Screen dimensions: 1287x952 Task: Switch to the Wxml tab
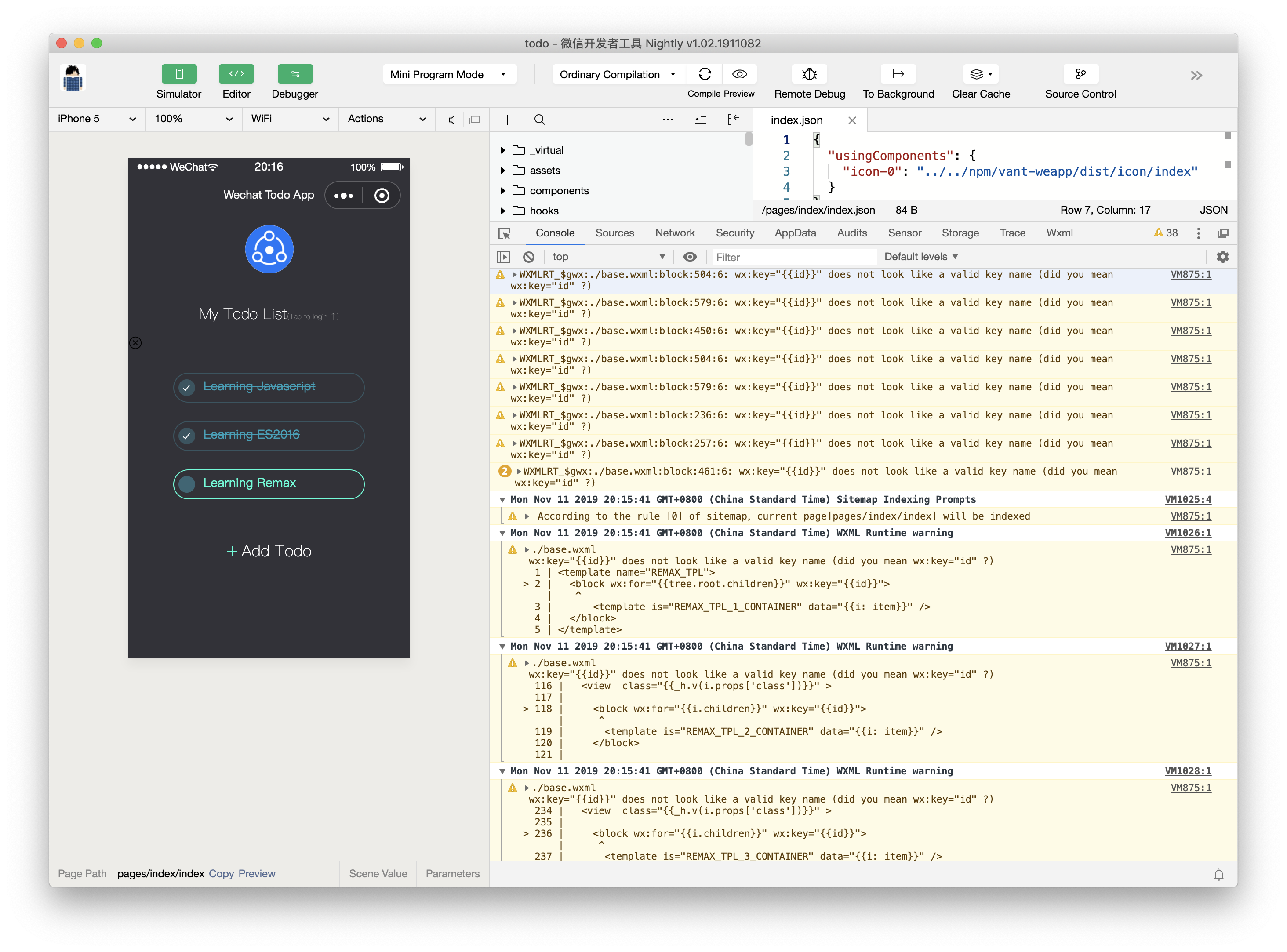(1059, 233)
